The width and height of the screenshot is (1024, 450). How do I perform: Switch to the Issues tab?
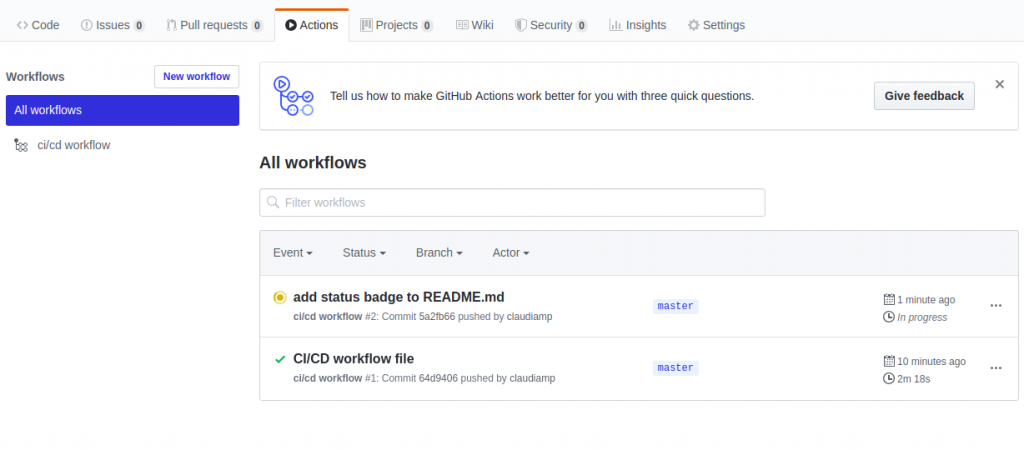pyautogui.click(x=113, y=25)
